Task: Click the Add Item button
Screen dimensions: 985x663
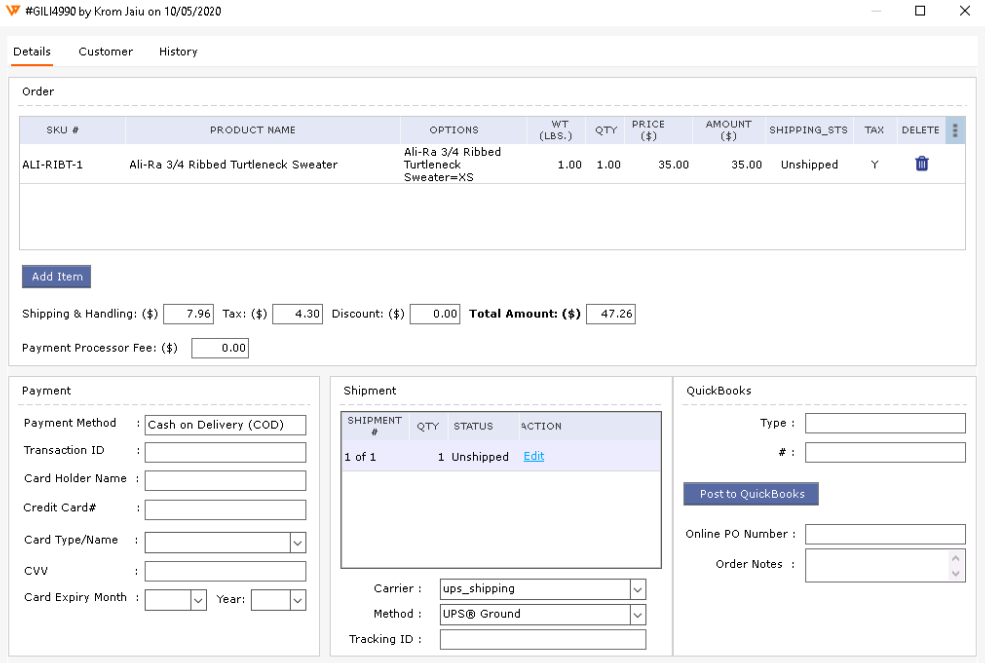Action: click(57, 277)
